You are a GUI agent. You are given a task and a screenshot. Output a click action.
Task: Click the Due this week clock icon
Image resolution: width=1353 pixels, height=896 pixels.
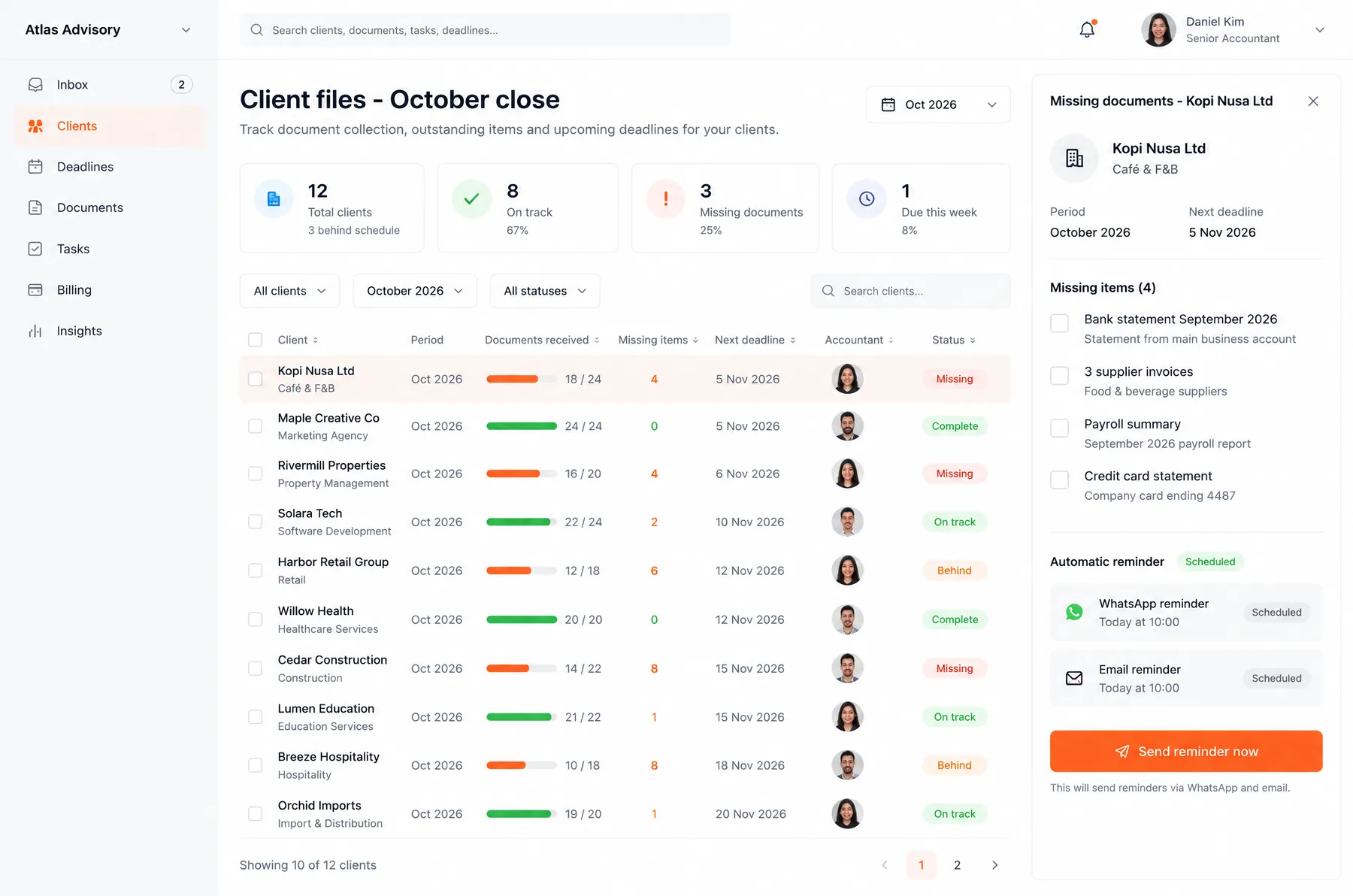(867, 199)
